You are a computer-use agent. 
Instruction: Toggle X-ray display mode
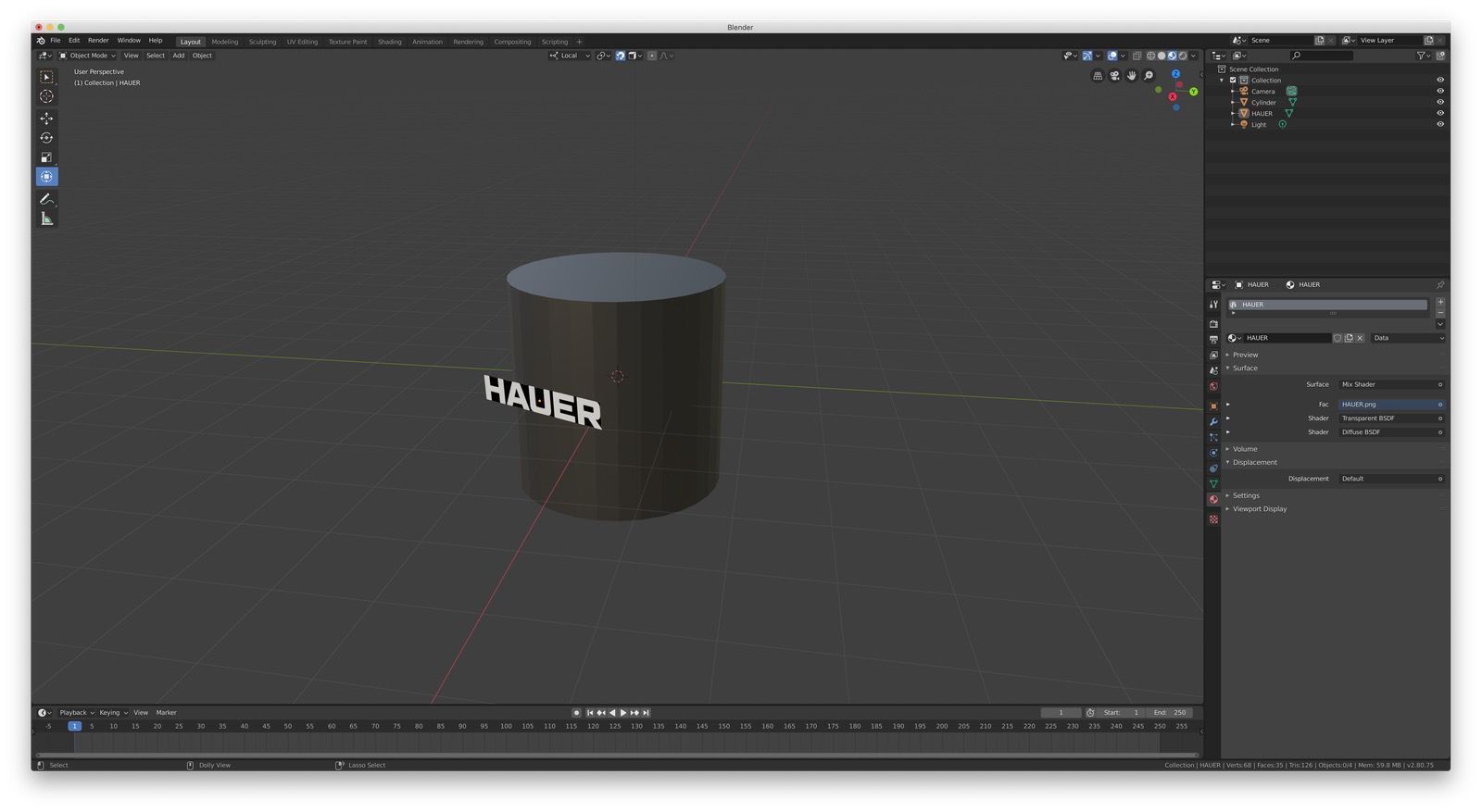coord(1137,56)
